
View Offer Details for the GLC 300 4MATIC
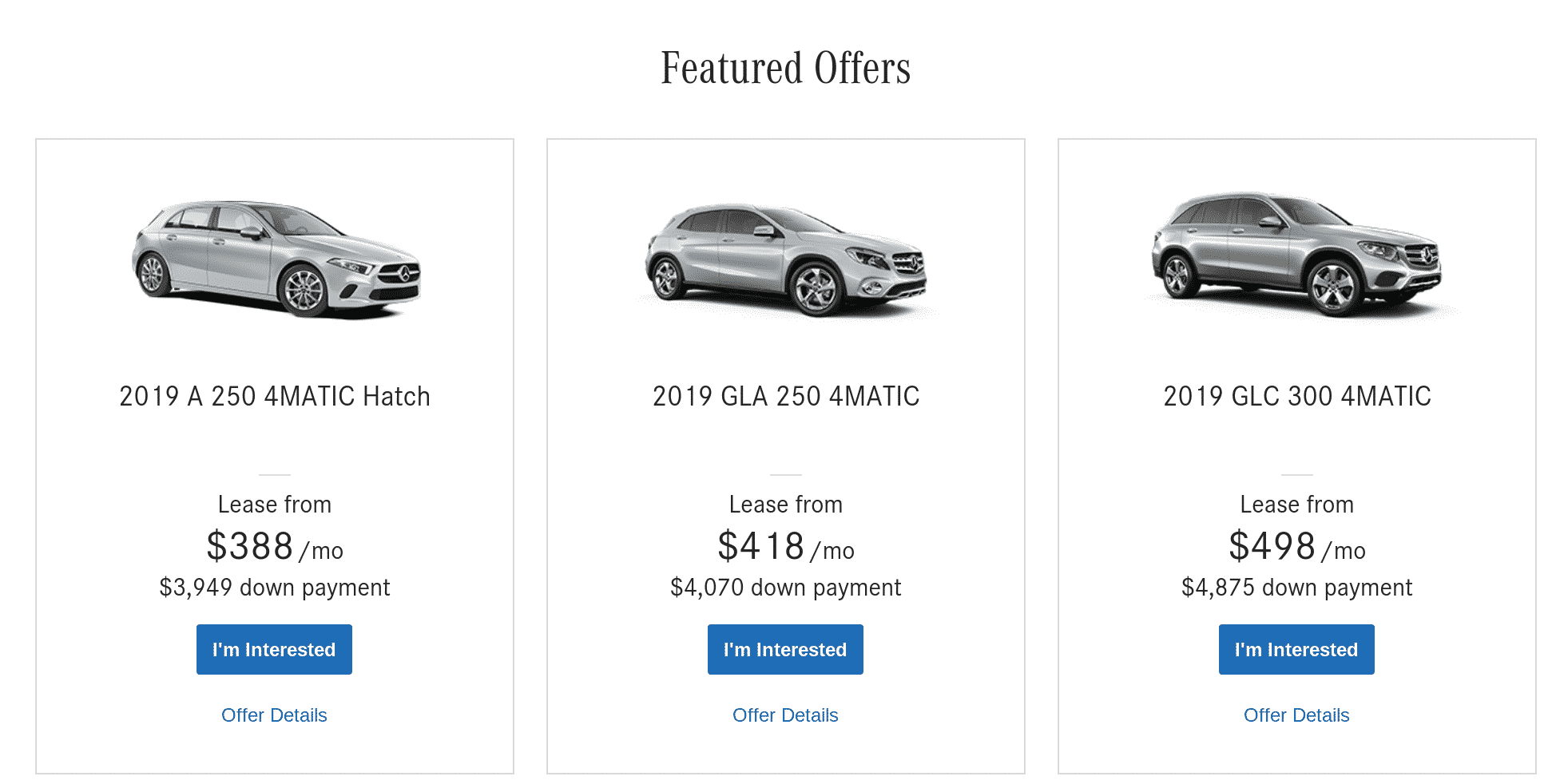1296,715
